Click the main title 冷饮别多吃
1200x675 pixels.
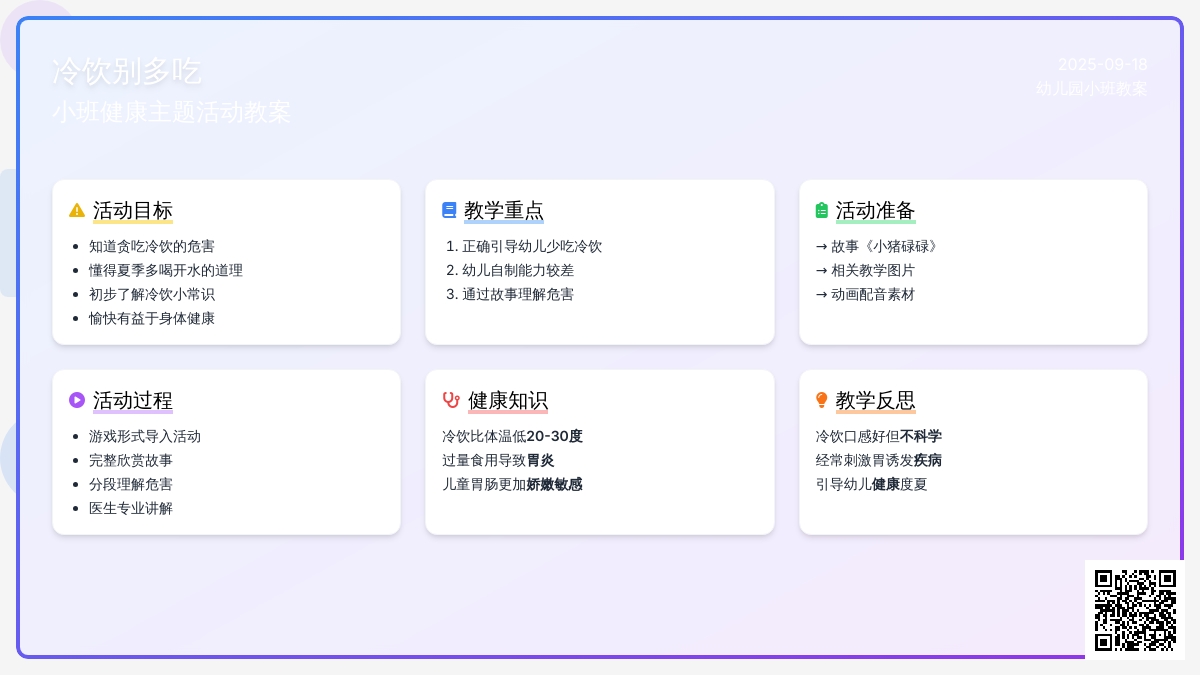coord(127,72)
